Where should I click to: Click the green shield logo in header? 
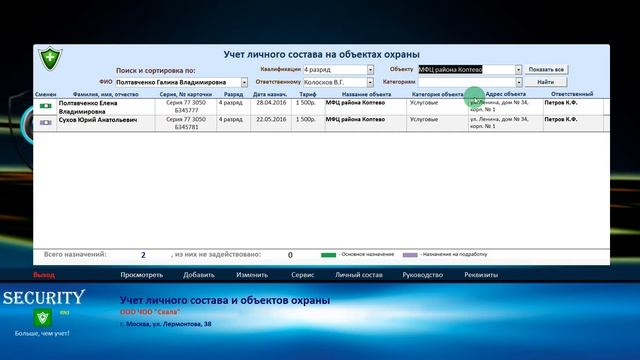point(50,59)
